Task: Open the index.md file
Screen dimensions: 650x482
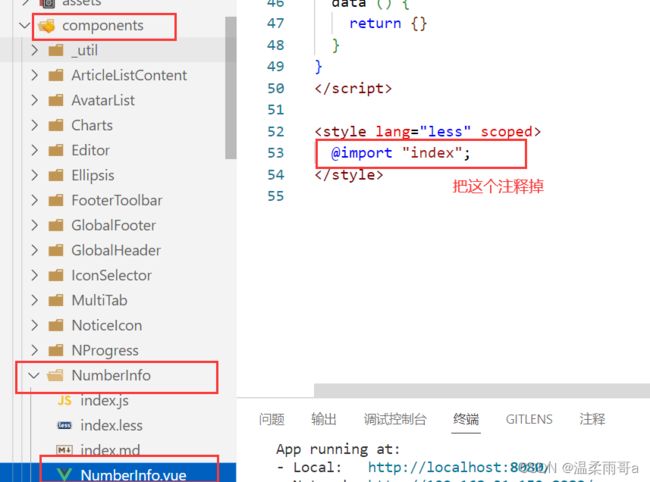Action: coord(110,450)
